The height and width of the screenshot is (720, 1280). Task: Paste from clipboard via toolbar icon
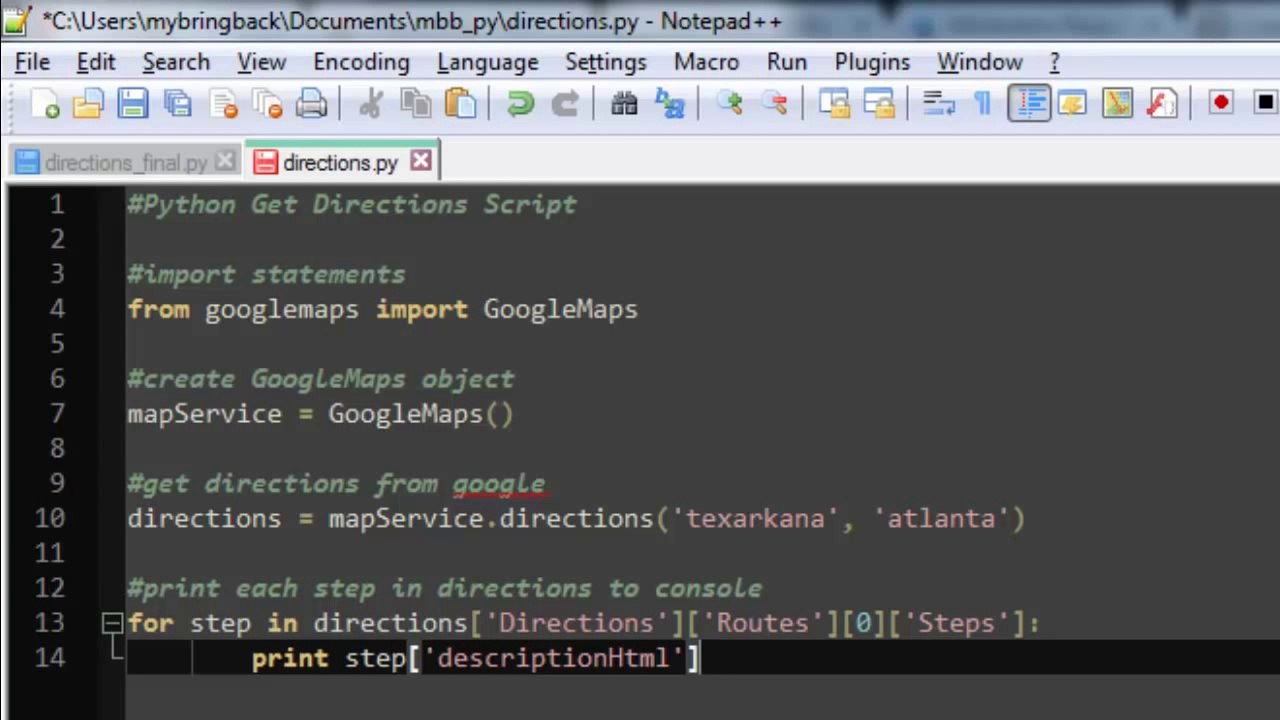click(460, 103)
